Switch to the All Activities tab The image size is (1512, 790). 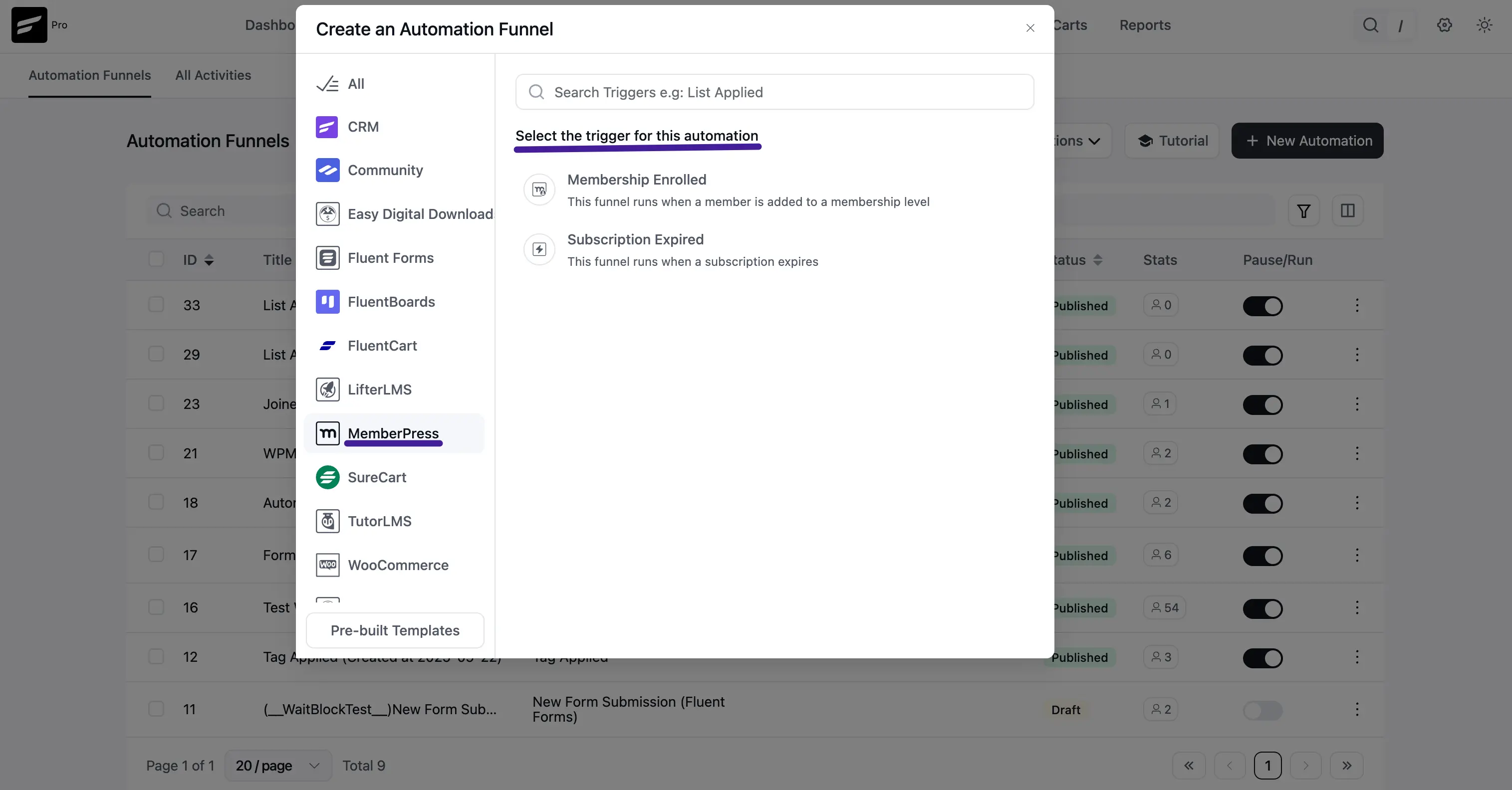(213, 75)
